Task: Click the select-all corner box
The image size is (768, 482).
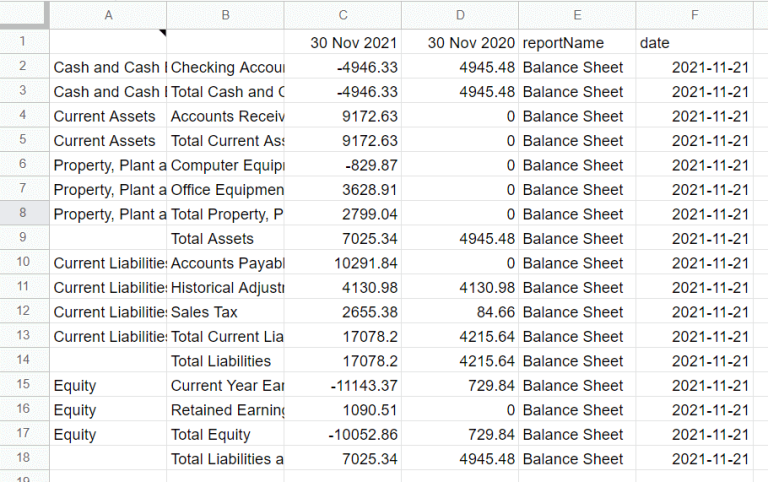Action: tap(24, 15)
